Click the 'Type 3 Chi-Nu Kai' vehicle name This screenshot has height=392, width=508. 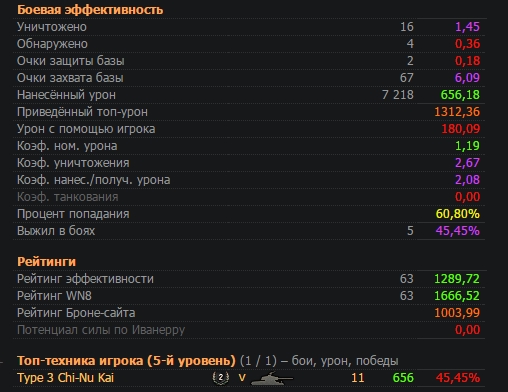[65, 378]
